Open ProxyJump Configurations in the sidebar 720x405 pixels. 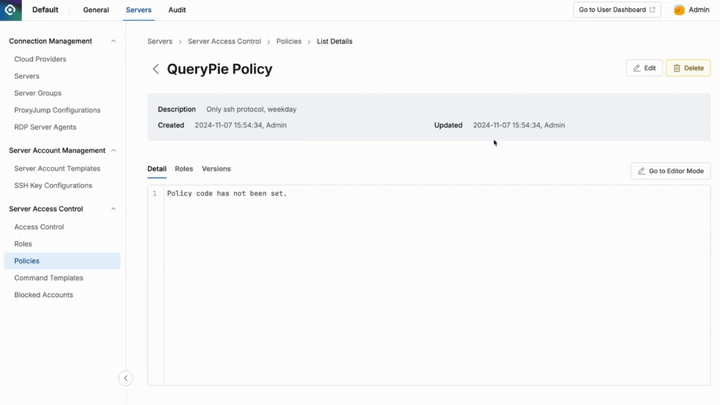[57, 110]
